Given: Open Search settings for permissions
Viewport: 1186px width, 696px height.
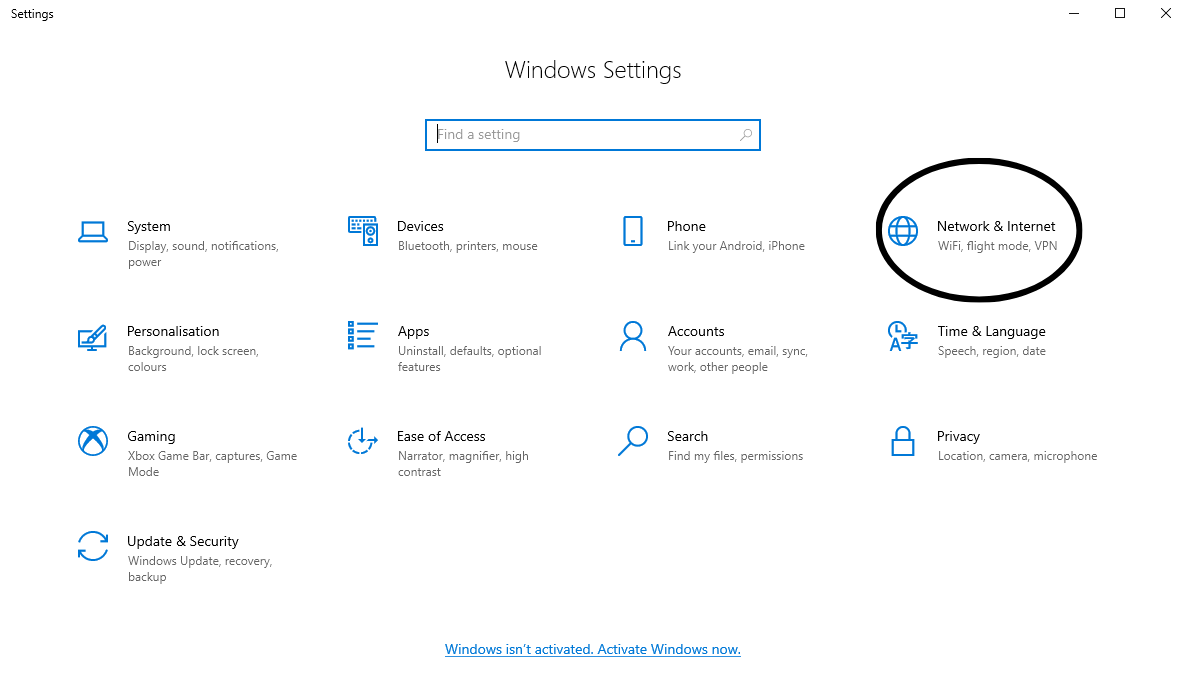Looking at the screenshot, I should (632, 441).
